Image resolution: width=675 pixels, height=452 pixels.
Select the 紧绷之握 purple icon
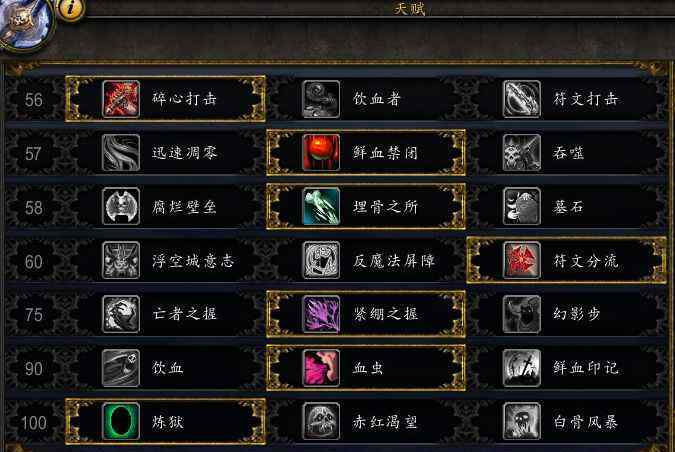tap(321, 314)
